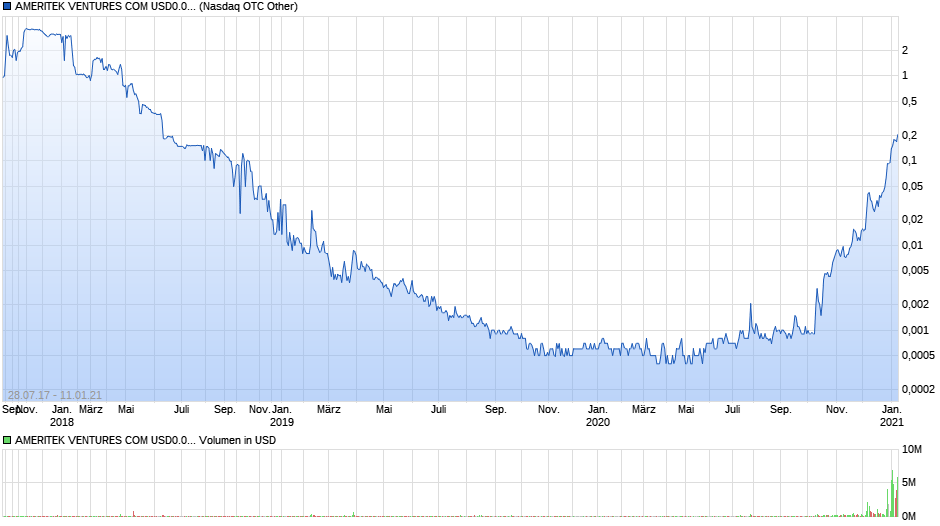Click the Jan. 2018 axis label
940x526 pixels.
pos(62,416)
